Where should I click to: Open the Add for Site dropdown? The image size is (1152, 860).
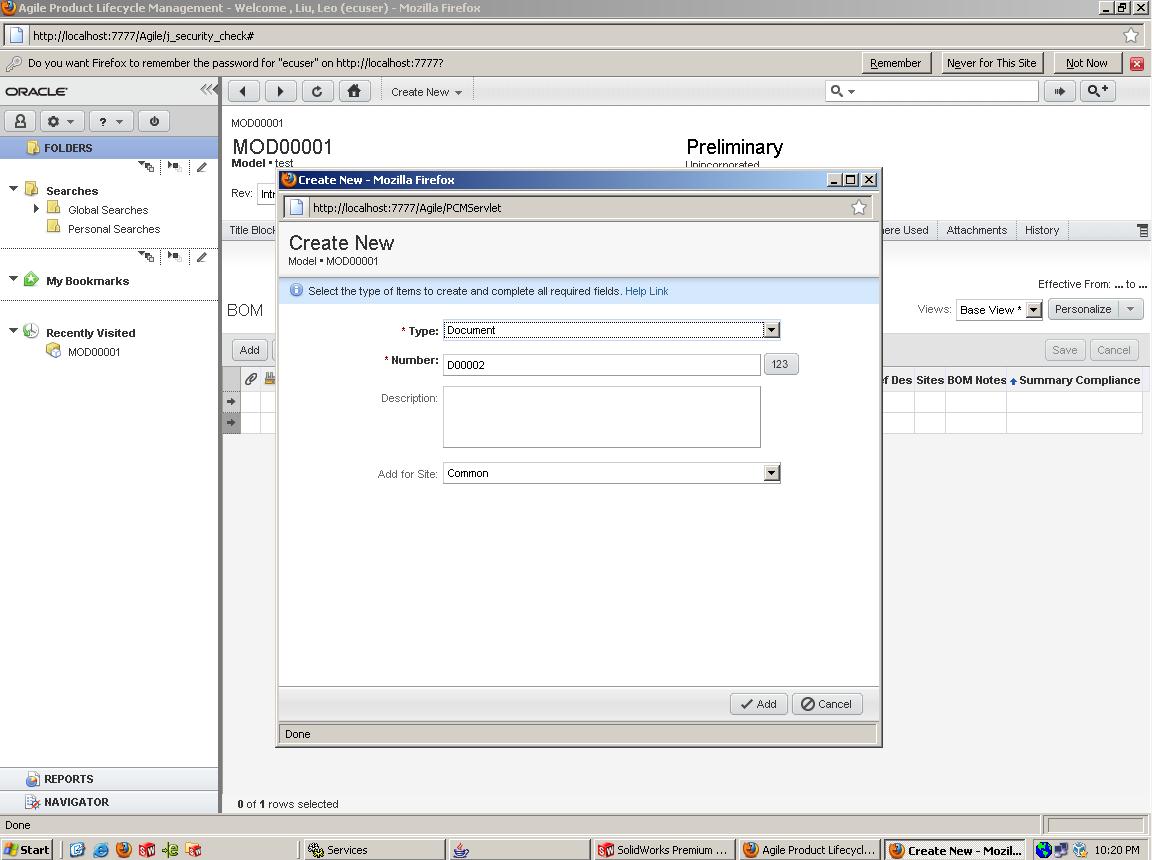611,474
